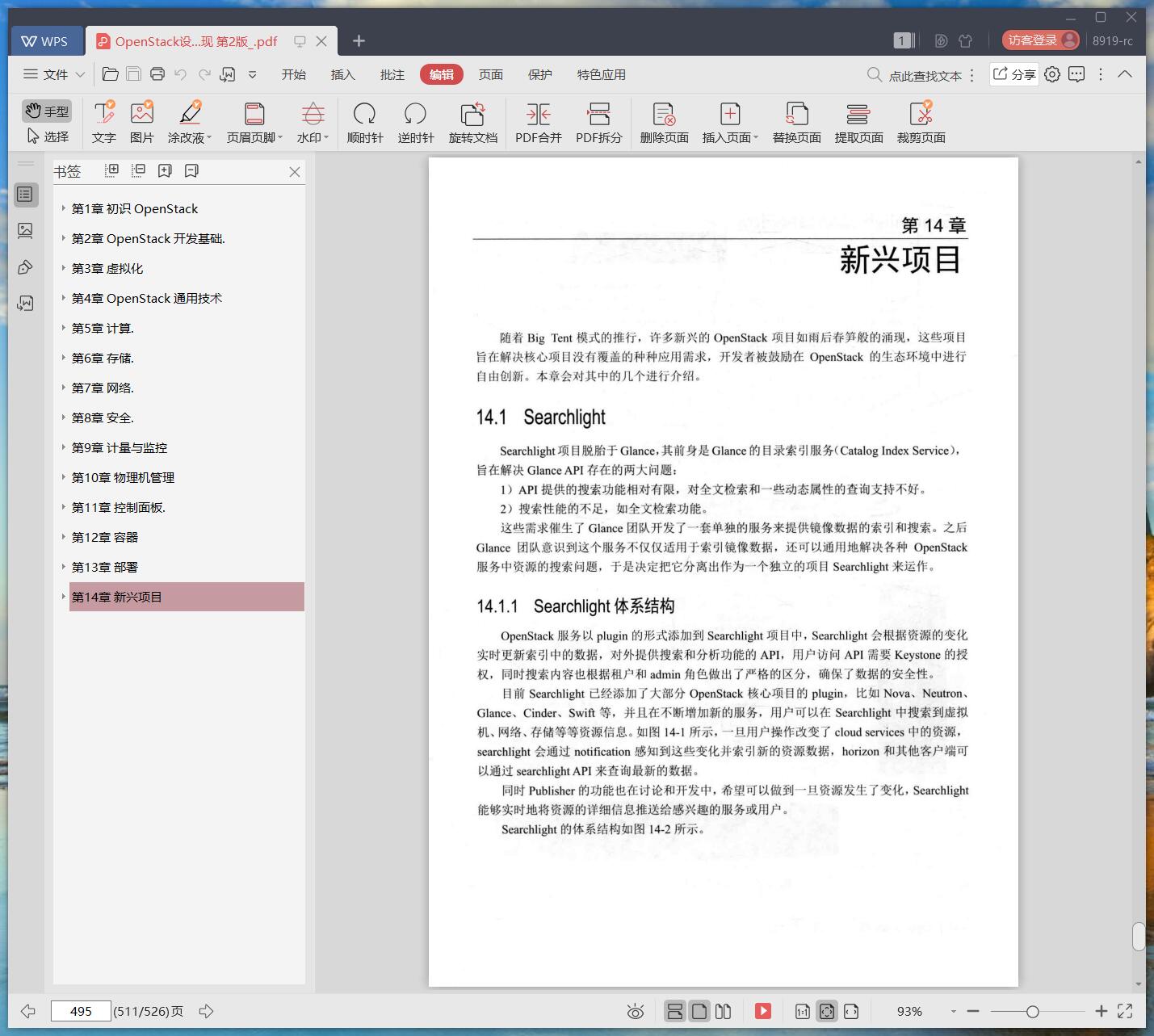Collapse all bookmarks icon
This screenshot has width=1154, height=1036.
138,170
